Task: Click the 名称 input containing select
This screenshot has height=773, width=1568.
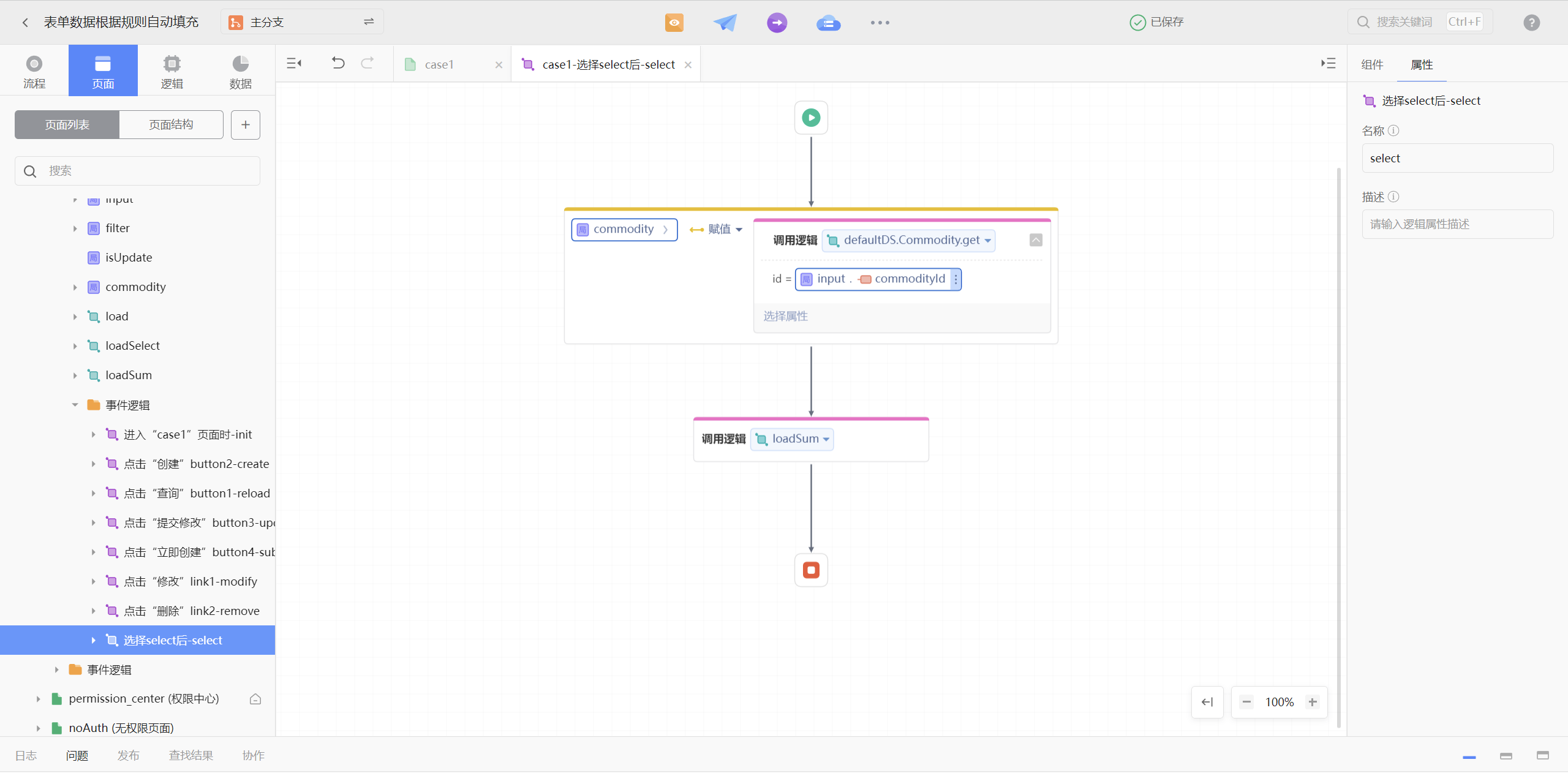Action: coord(1457,158)
